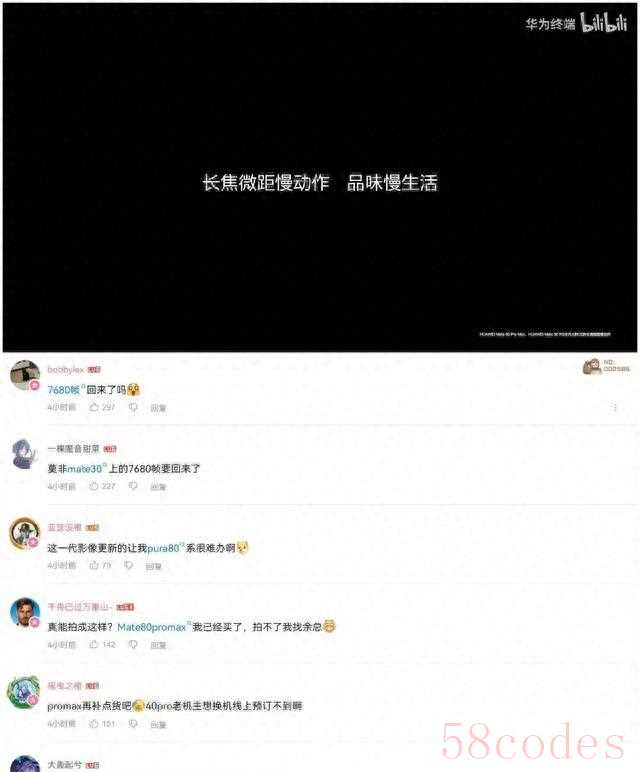Screen dimensions: 640x772
Task: Reply to the mate30 comment
Action: [158, 486]
